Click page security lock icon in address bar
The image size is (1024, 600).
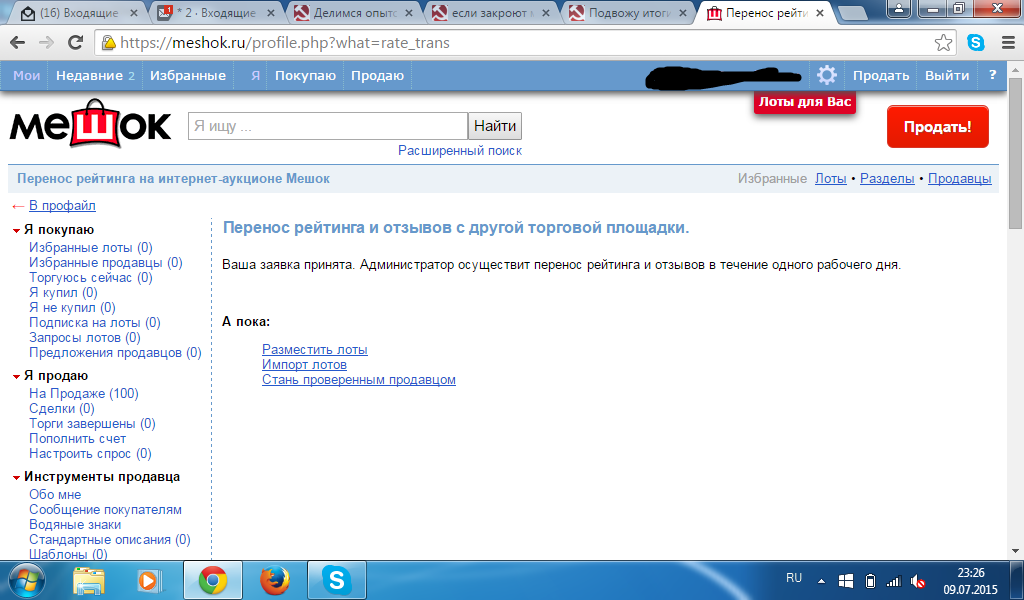[108, 43]
